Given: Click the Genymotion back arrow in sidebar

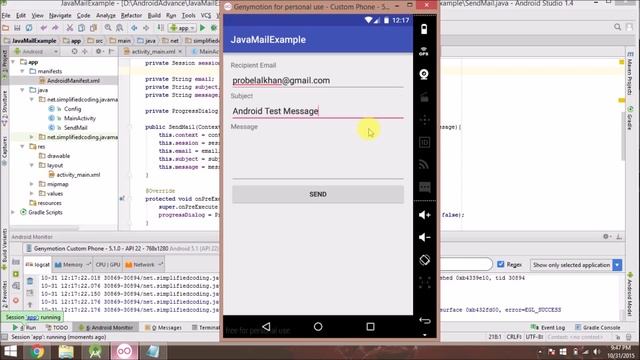Looking at the screenshot, I should (424, 321).
